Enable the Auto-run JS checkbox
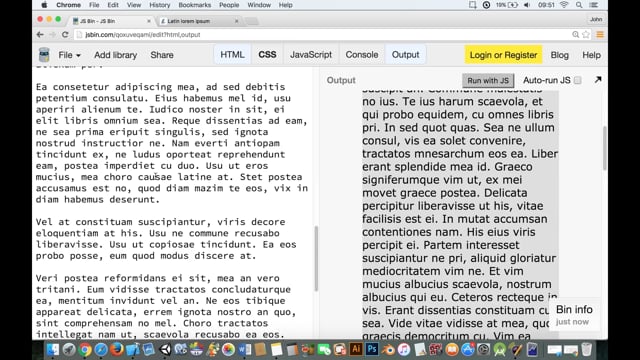 [x=578, y=80]
